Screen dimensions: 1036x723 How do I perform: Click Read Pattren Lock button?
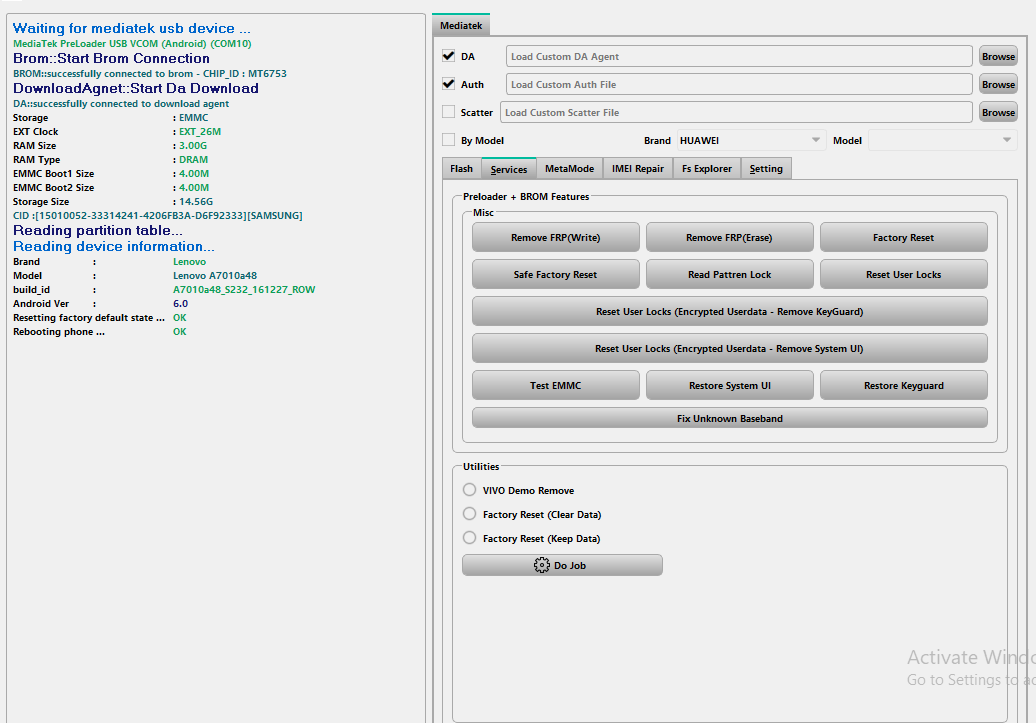tap(729, 274)
